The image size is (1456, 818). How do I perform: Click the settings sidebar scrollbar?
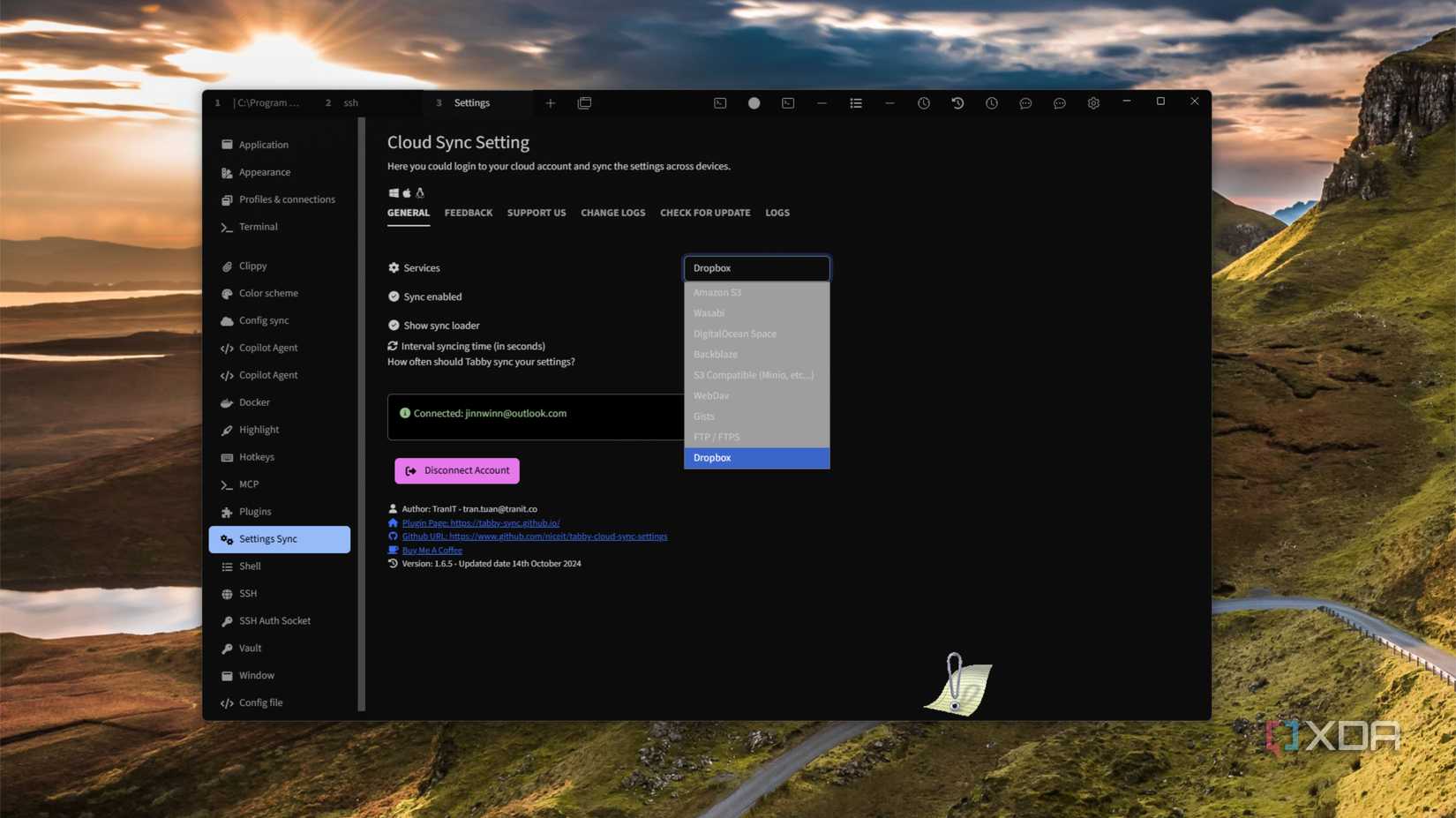362,415
